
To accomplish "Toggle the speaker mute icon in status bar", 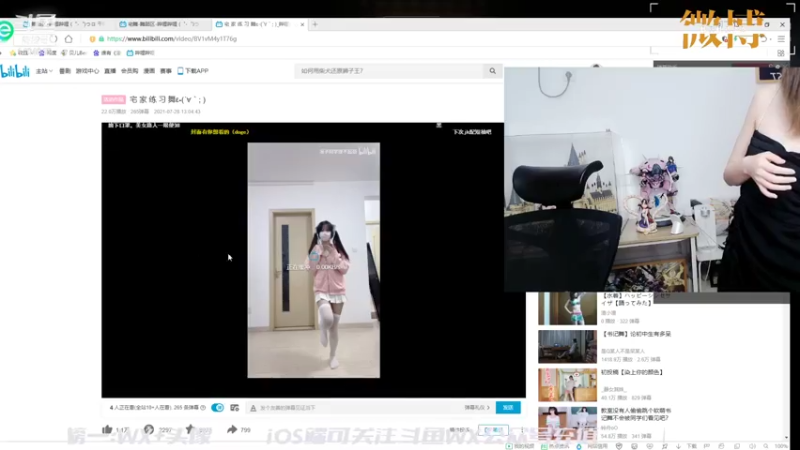I will [752, 446].
